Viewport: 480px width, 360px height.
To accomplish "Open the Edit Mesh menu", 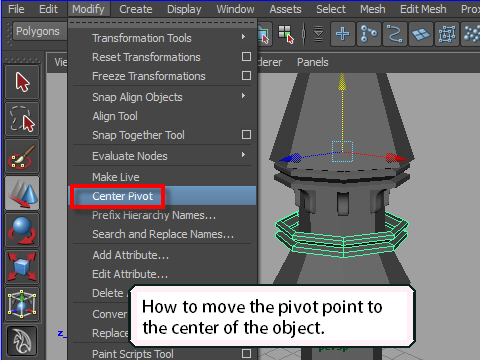I will coord(423,9).
